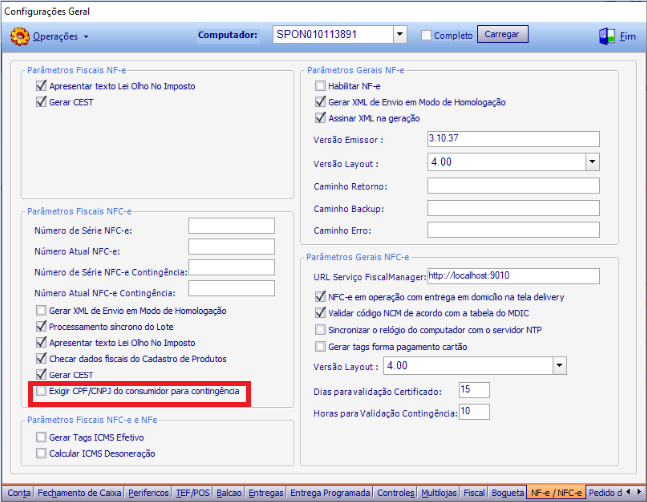Screen dimensions: 647x502
Task: Toggle NFC-e em operação com entrega em domicílio
Action: [320, 297]
